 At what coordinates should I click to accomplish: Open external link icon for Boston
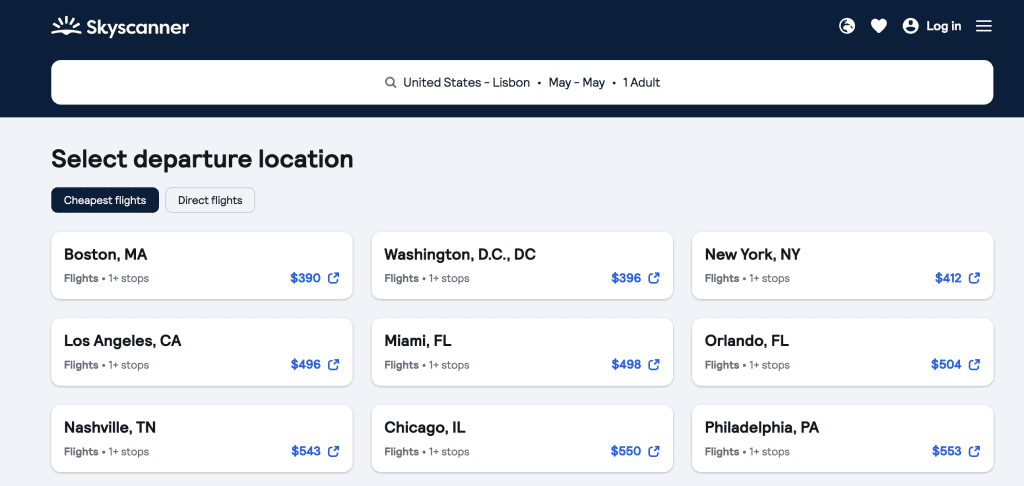coord(334,278)
